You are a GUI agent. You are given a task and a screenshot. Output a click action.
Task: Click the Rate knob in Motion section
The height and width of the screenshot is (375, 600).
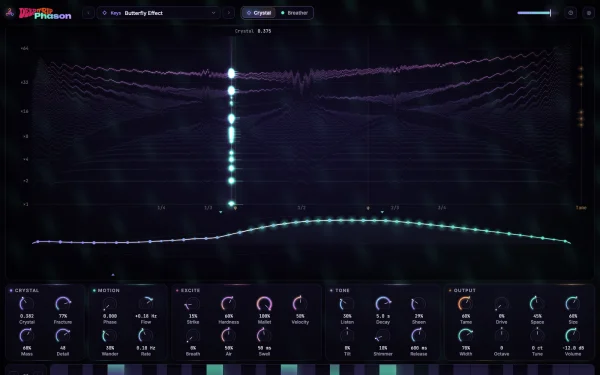tap(146, 336)
